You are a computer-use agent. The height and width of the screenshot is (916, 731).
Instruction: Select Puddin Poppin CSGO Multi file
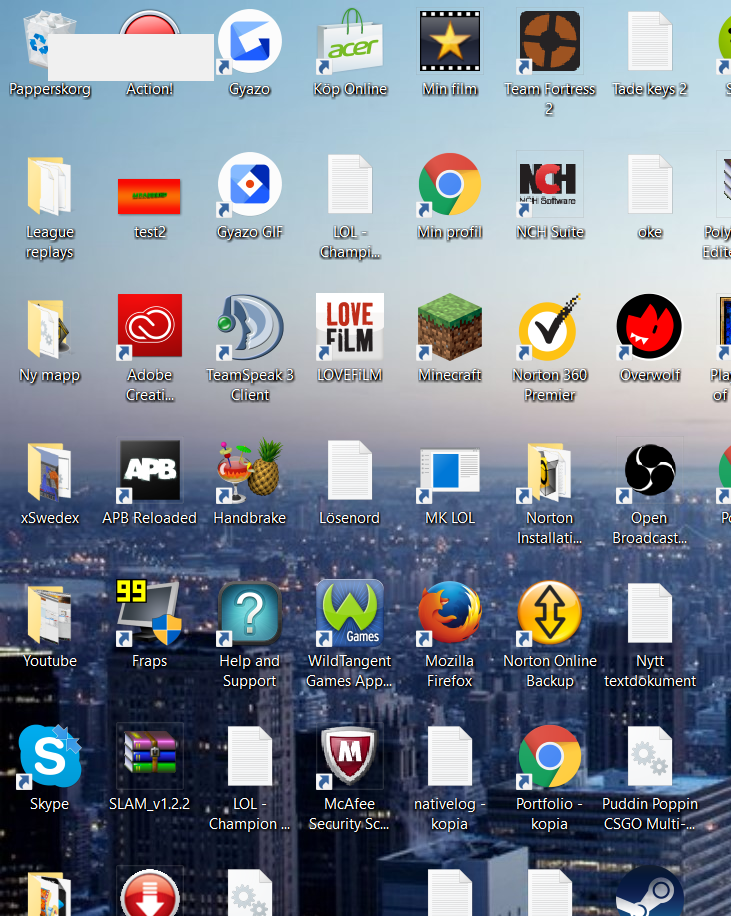(650, 757)
